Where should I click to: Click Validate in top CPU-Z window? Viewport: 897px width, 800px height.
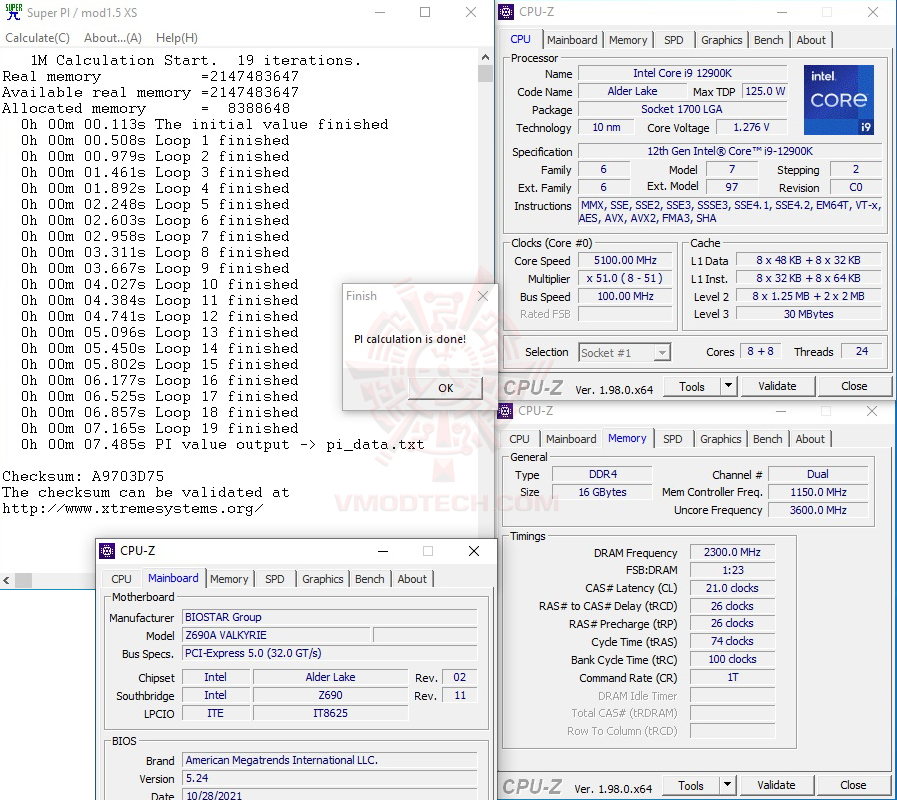tap(777, 387)
